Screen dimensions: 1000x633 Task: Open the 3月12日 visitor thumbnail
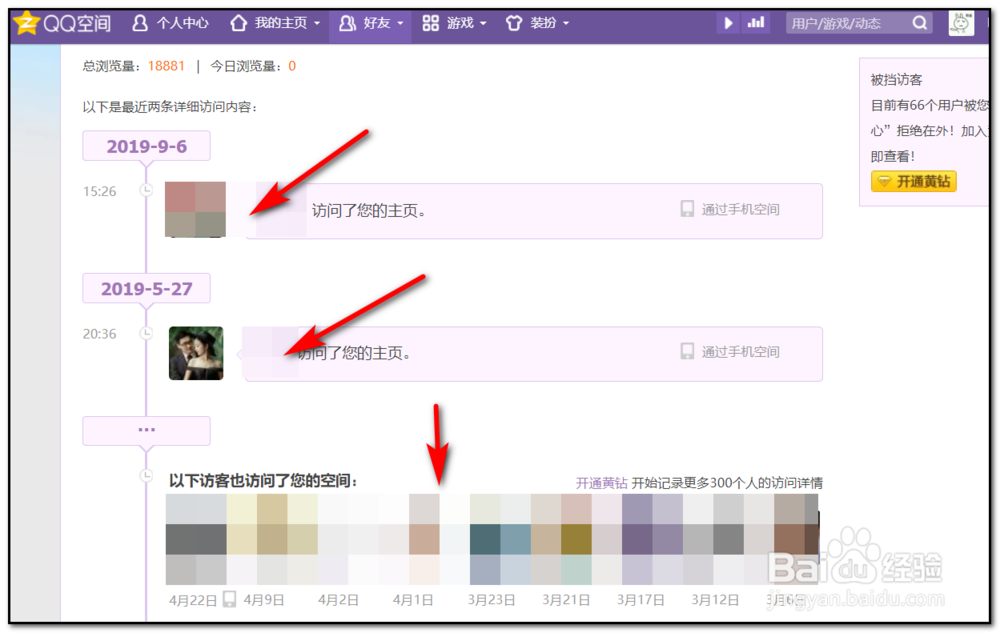coord(718,539)
